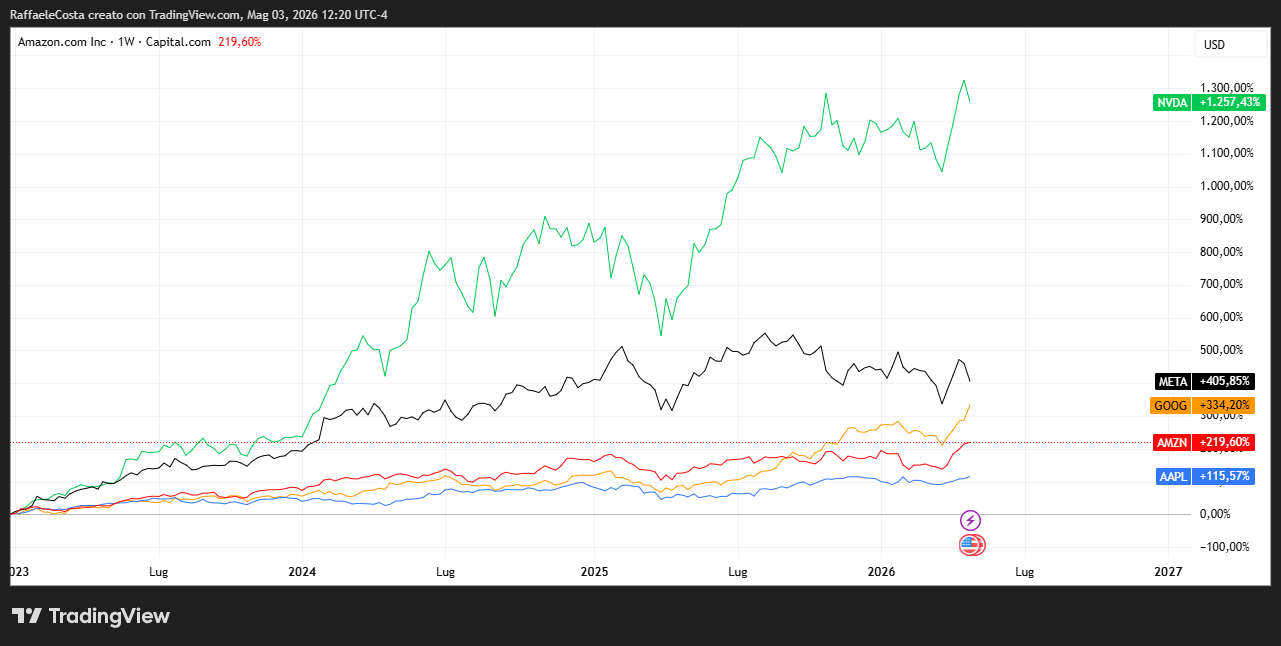This screenshot has height=646, width=1281.
Task: Click the 900,00% axis label
Action: click(x=1220, y=219)
